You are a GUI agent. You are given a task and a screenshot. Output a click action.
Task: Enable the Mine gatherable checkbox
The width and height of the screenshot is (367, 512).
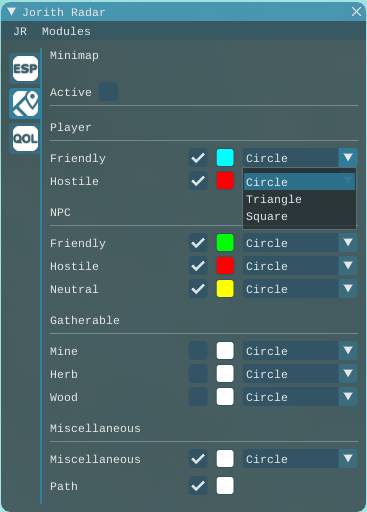click(198, 351)
